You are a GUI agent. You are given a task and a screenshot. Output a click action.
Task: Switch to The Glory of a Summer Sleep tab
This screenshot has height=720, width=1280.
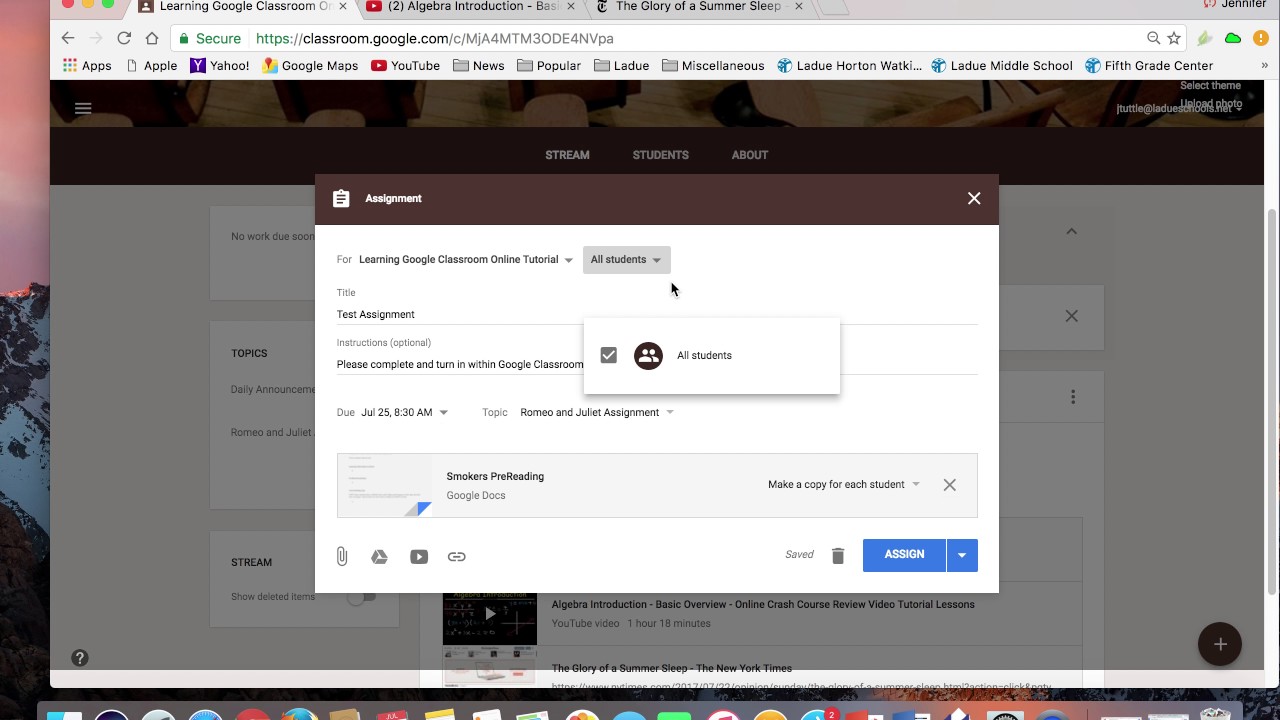[700, 7]
